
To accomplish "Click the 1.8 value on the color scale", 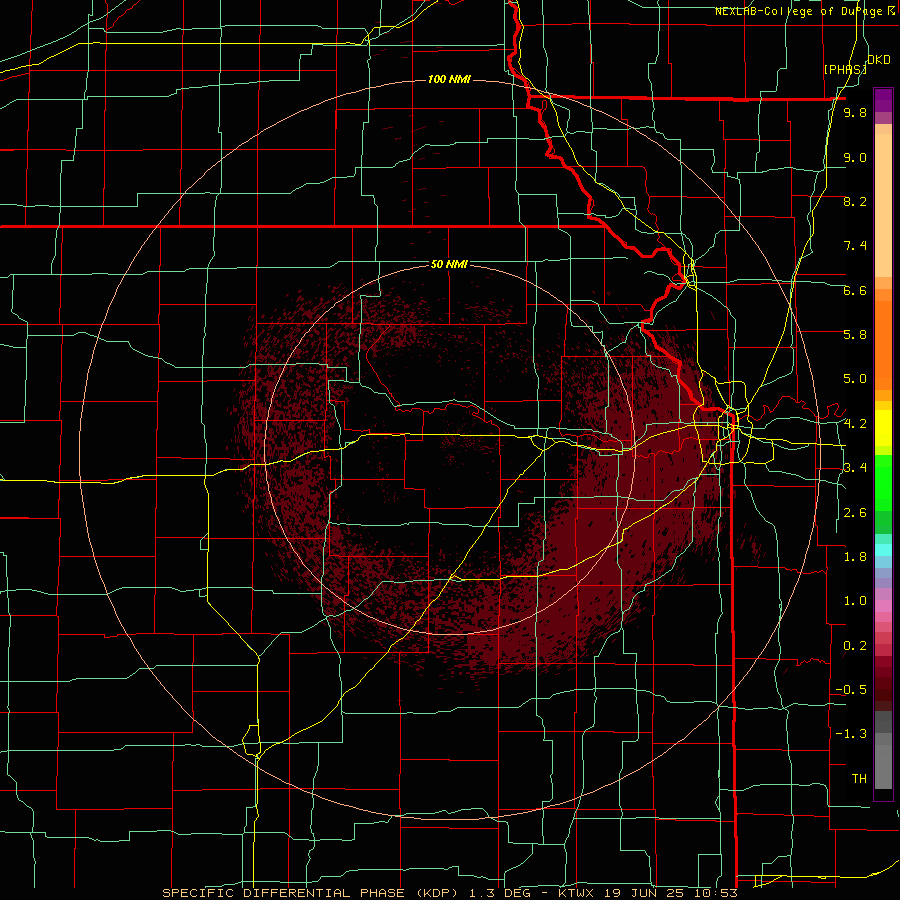I will click(x=855, y=557).
